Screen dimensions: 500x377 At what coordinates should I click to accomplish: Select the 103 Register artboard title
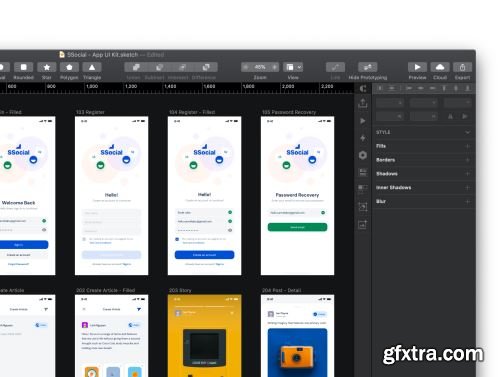(90, 112)
